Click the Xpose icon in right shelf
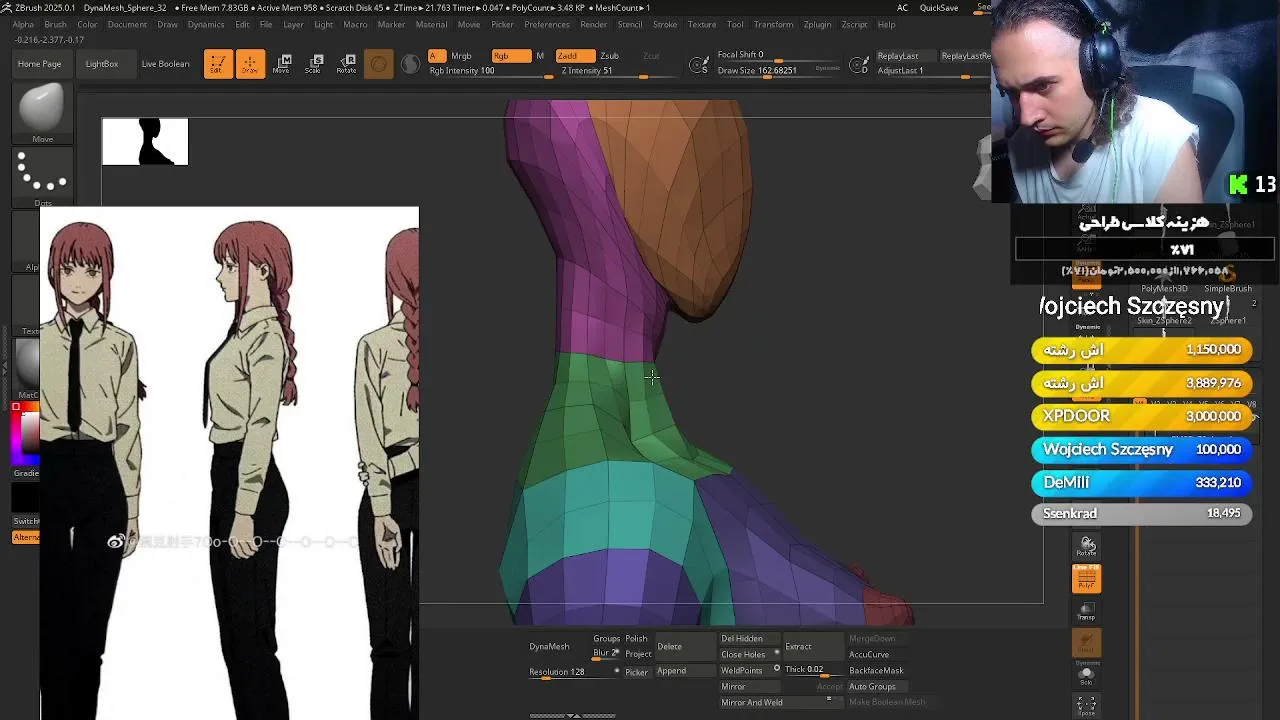Screen dimensions: 1280x720 (x=1086, y=706)
